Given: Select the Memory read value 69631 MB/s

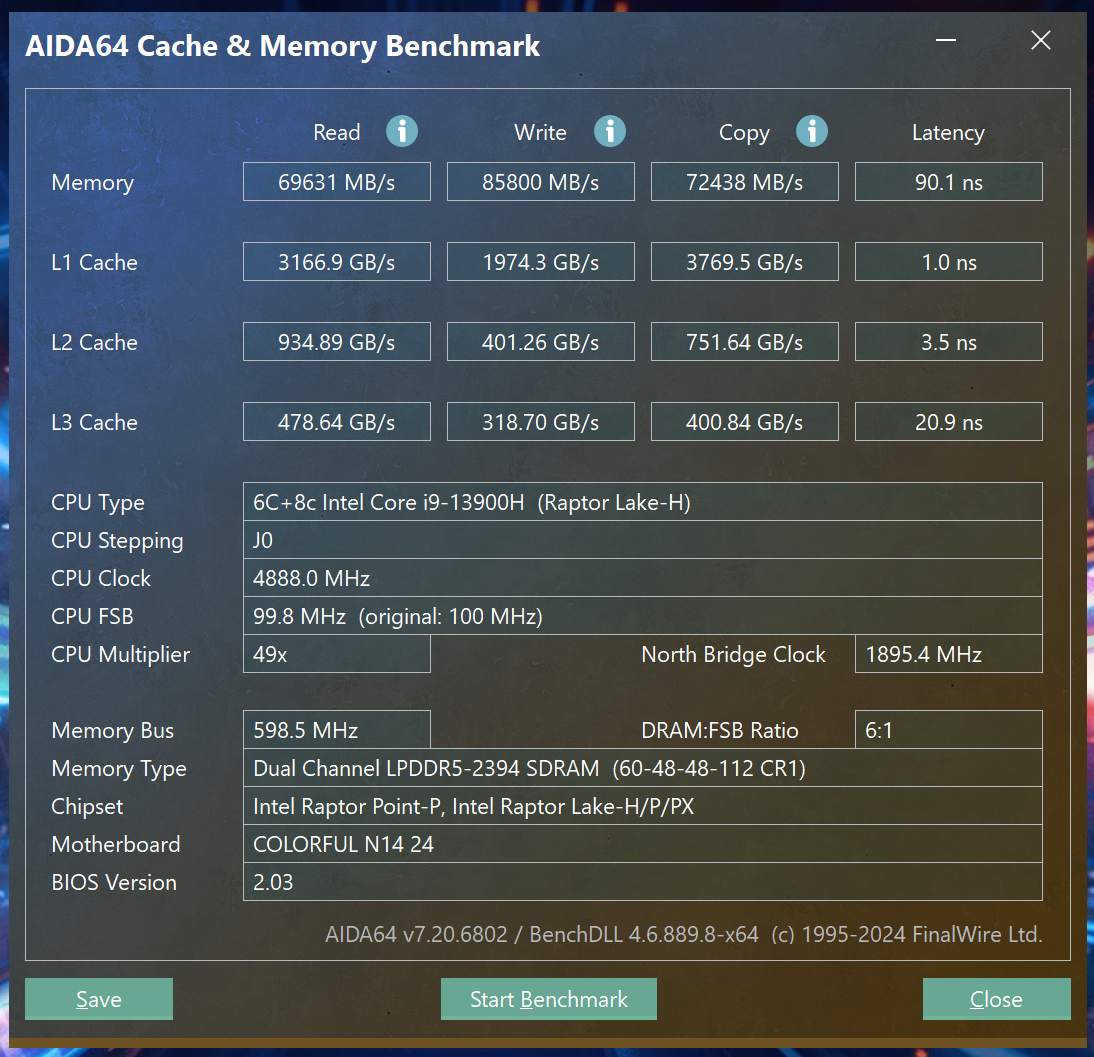Looking at the screenshot, I should pos(337,182).
